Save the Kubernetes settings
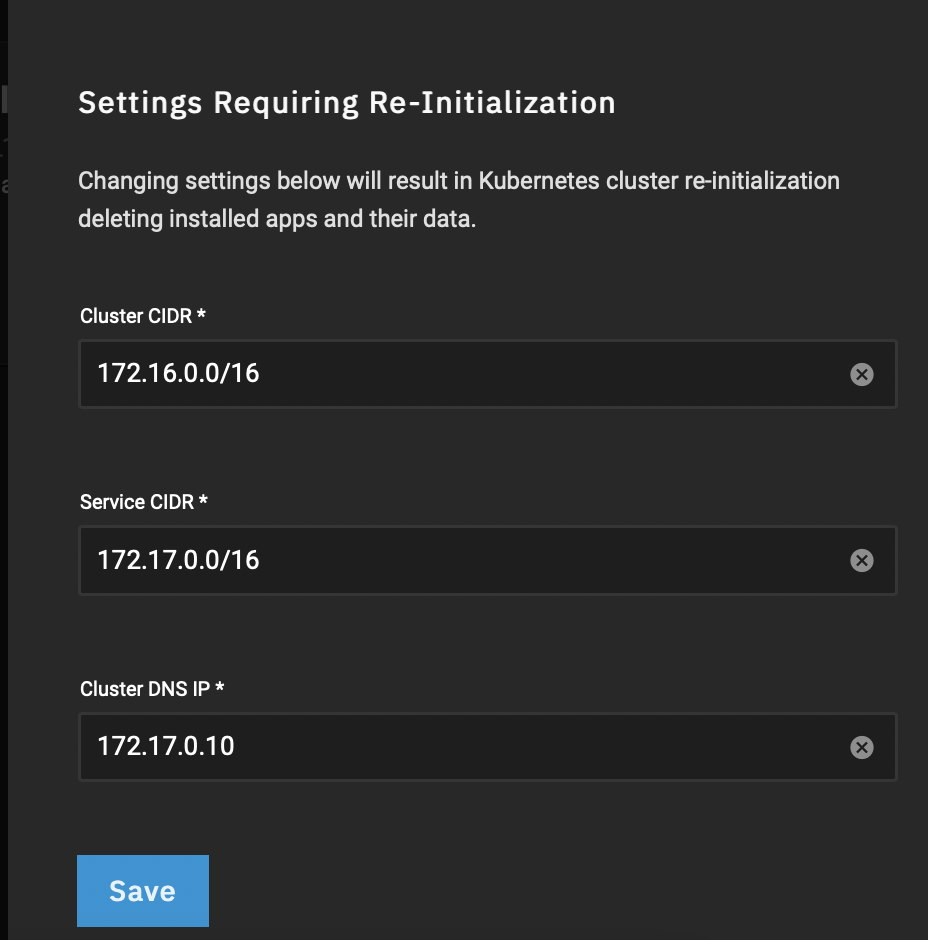 click(143, 891)
